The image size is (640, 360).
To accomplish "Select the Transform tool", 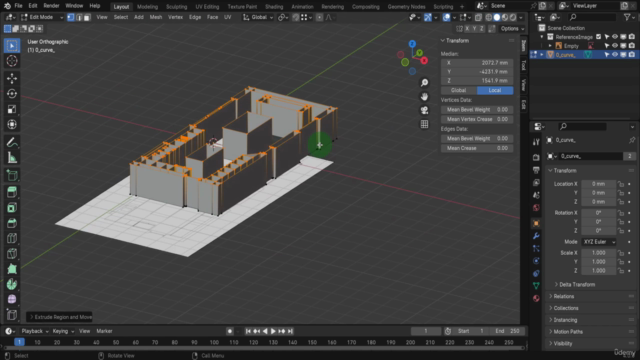I will 12,124.
